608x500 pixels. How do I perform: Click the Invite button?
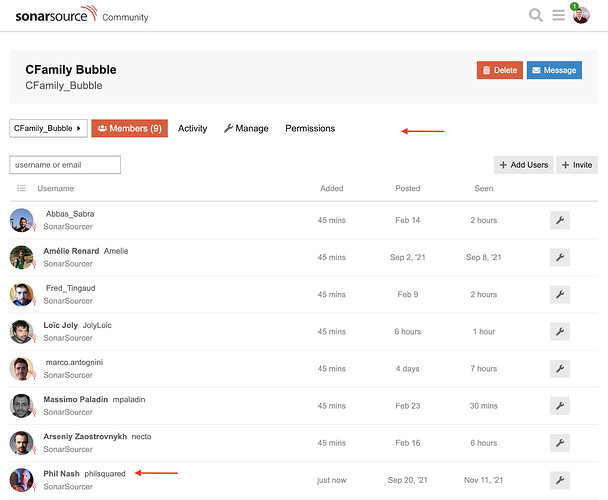click(577, 165)
